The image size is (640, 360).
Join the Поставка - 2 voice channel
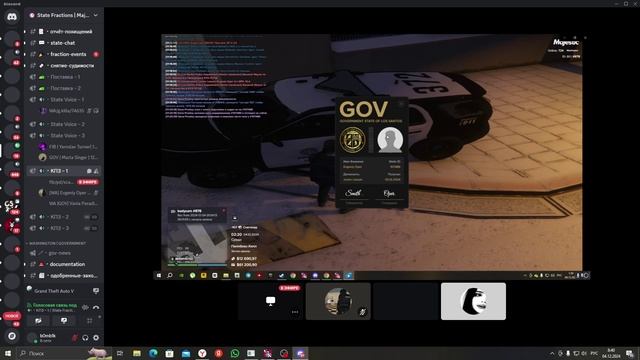pyautogui.click(x=64, y=88)
